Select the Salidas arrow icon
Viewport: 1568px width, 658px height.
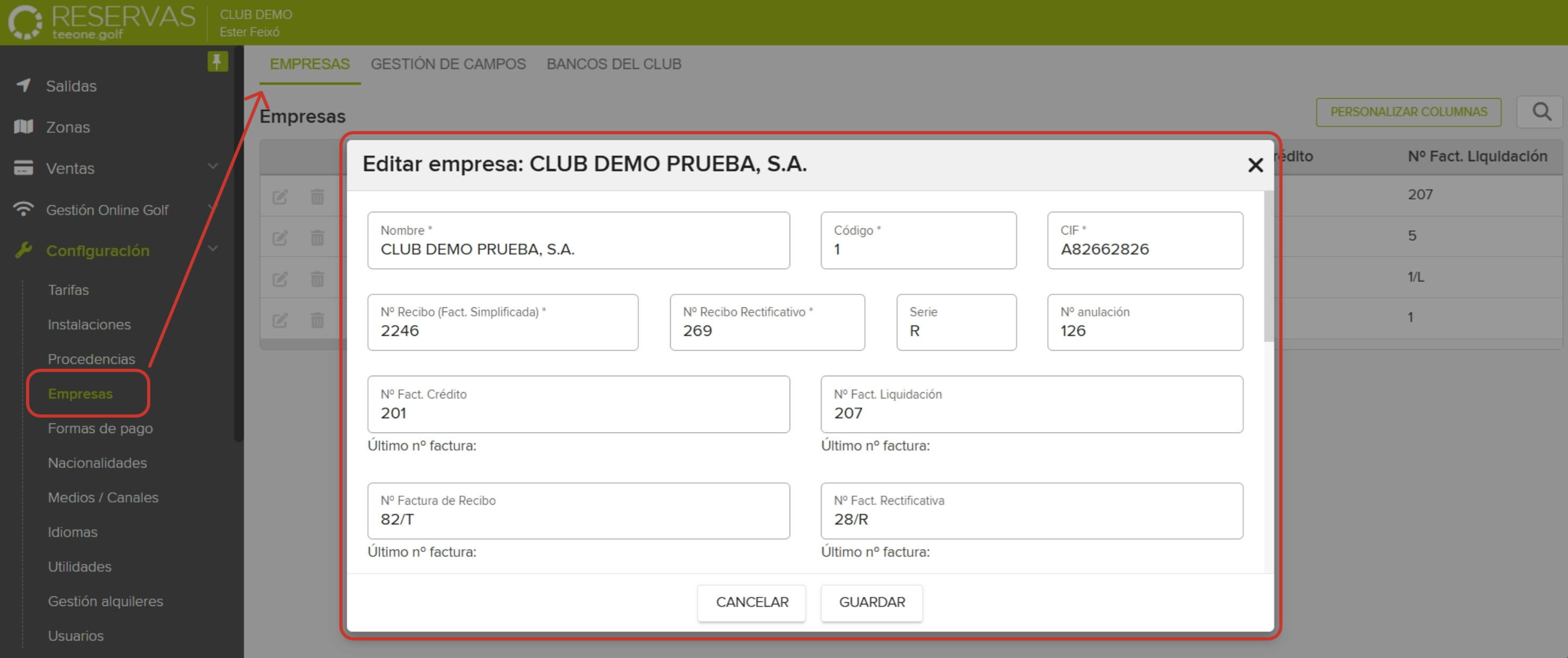(x=23, y=86)
